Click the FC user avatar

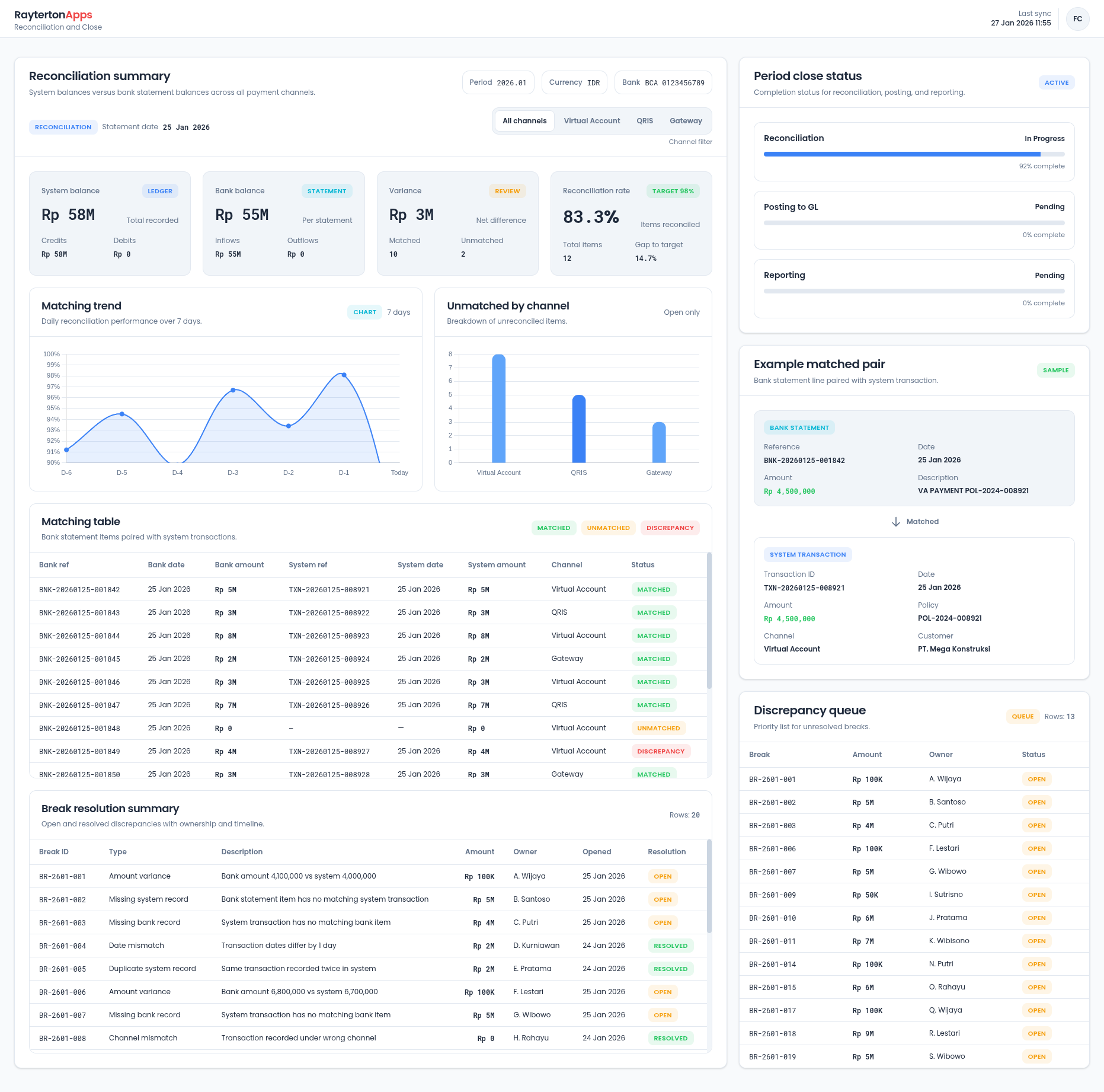1077,19
